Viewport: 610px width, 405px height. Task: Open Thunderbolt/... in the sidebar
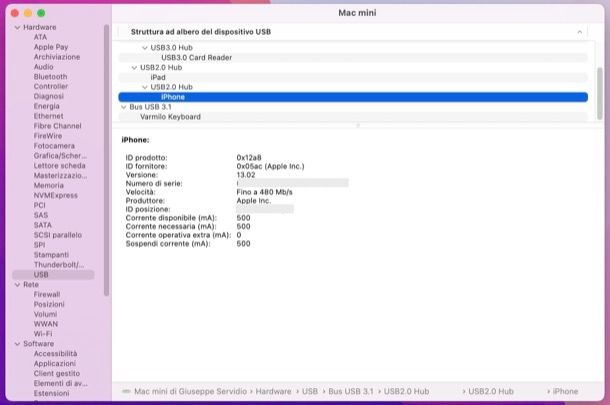coord(59,265)
